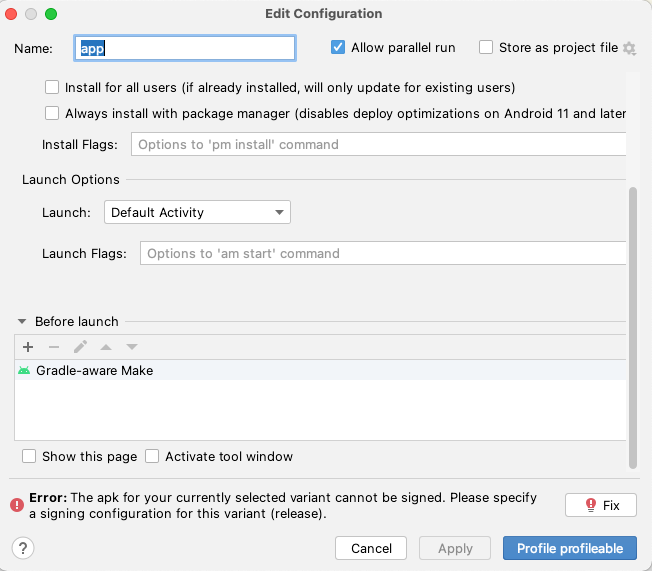Open help with the question mark icon
This screenshot has height=571, width=652.
pyautogui.click(x=23, y=547)
